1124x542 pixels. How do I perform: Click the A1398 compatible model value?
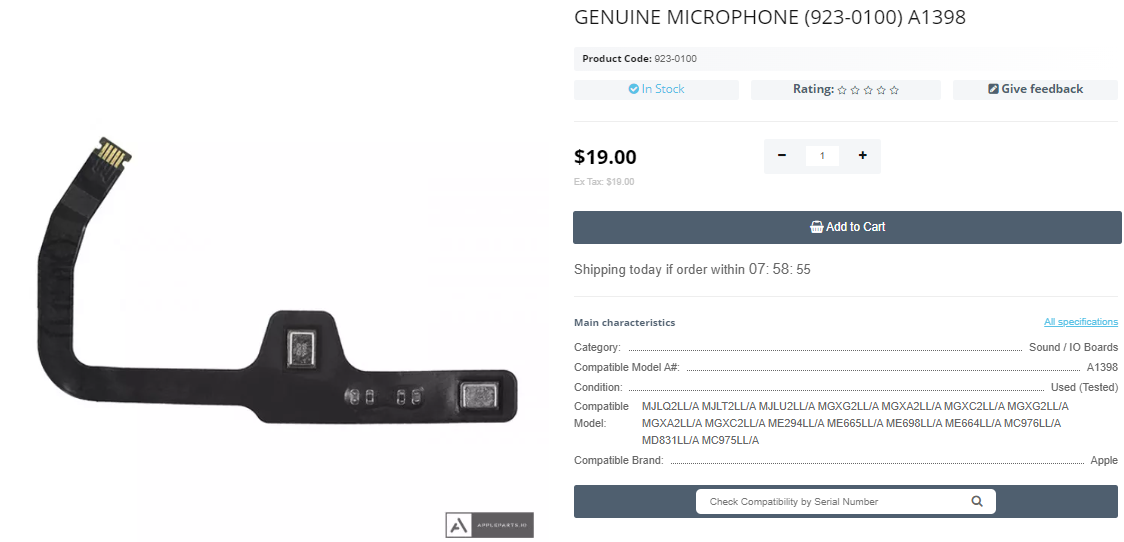(x=1102, y=367)
